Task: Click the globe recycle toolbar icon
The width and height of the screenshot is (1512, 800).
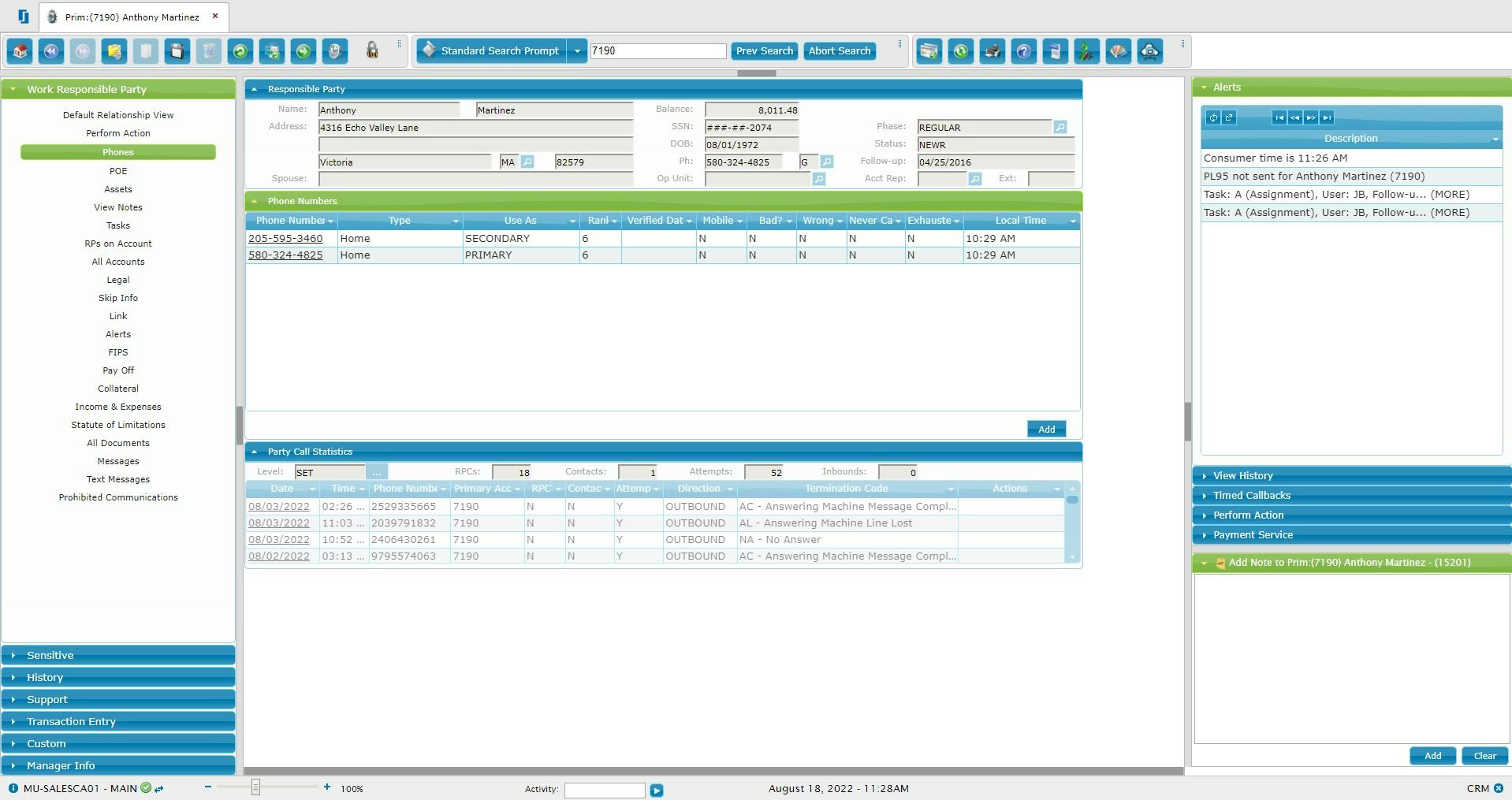Action: click(960, 51)
